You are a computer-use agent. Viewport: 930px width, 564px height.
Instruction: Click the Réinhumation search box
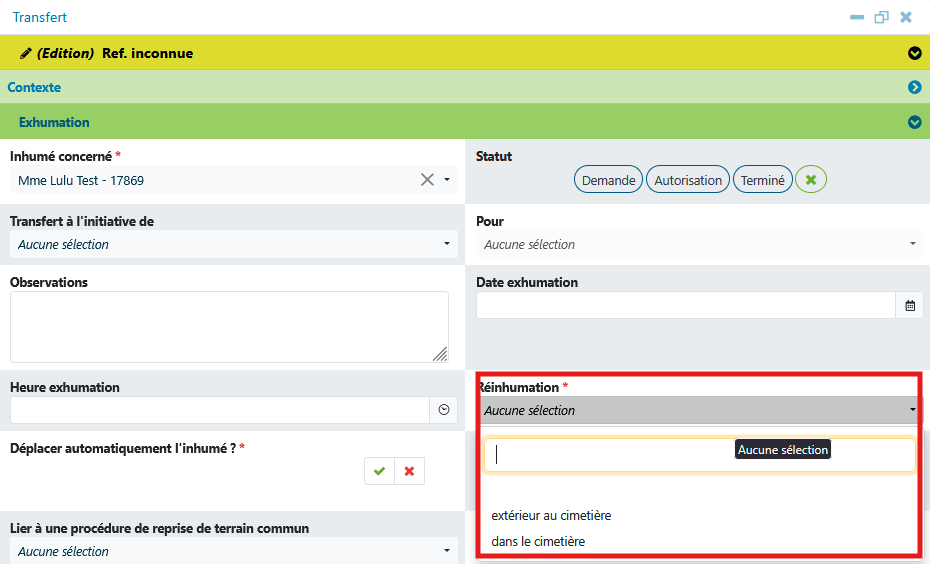pyautogui.click(x=700, y=455)
